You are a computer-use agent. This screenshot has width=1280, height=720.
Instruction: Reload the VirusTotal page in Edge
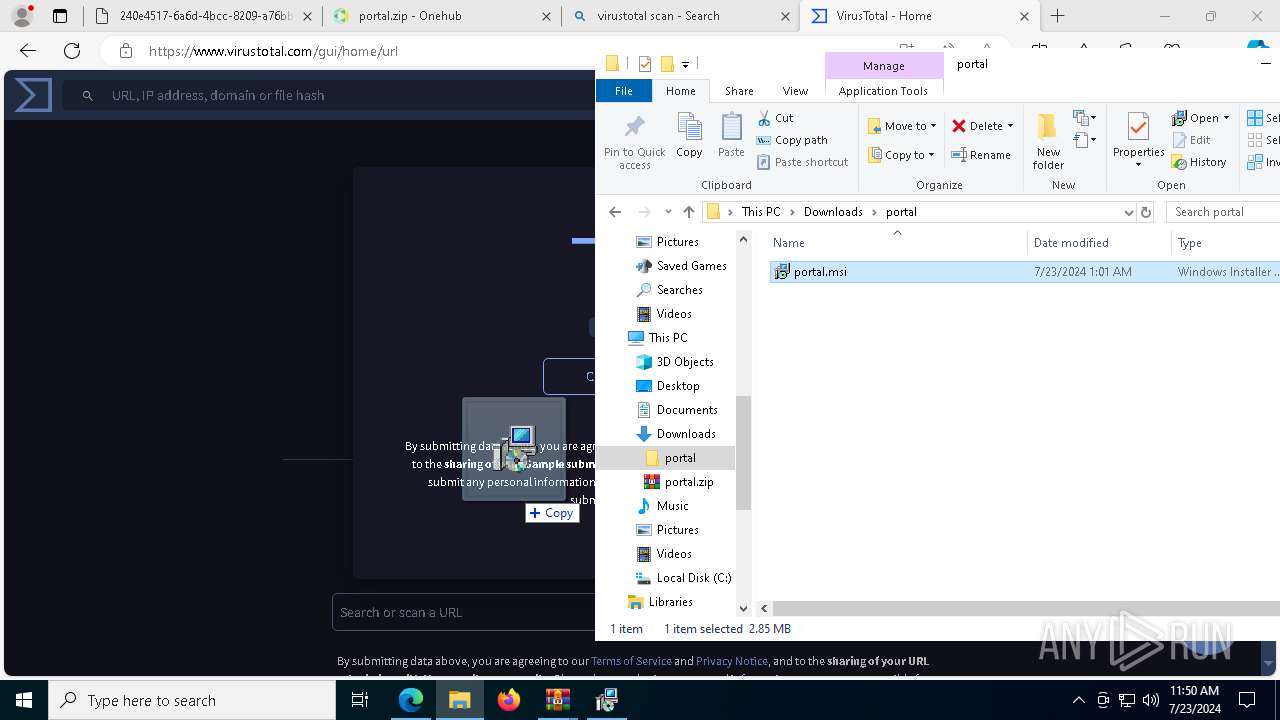tap(72, 51)
